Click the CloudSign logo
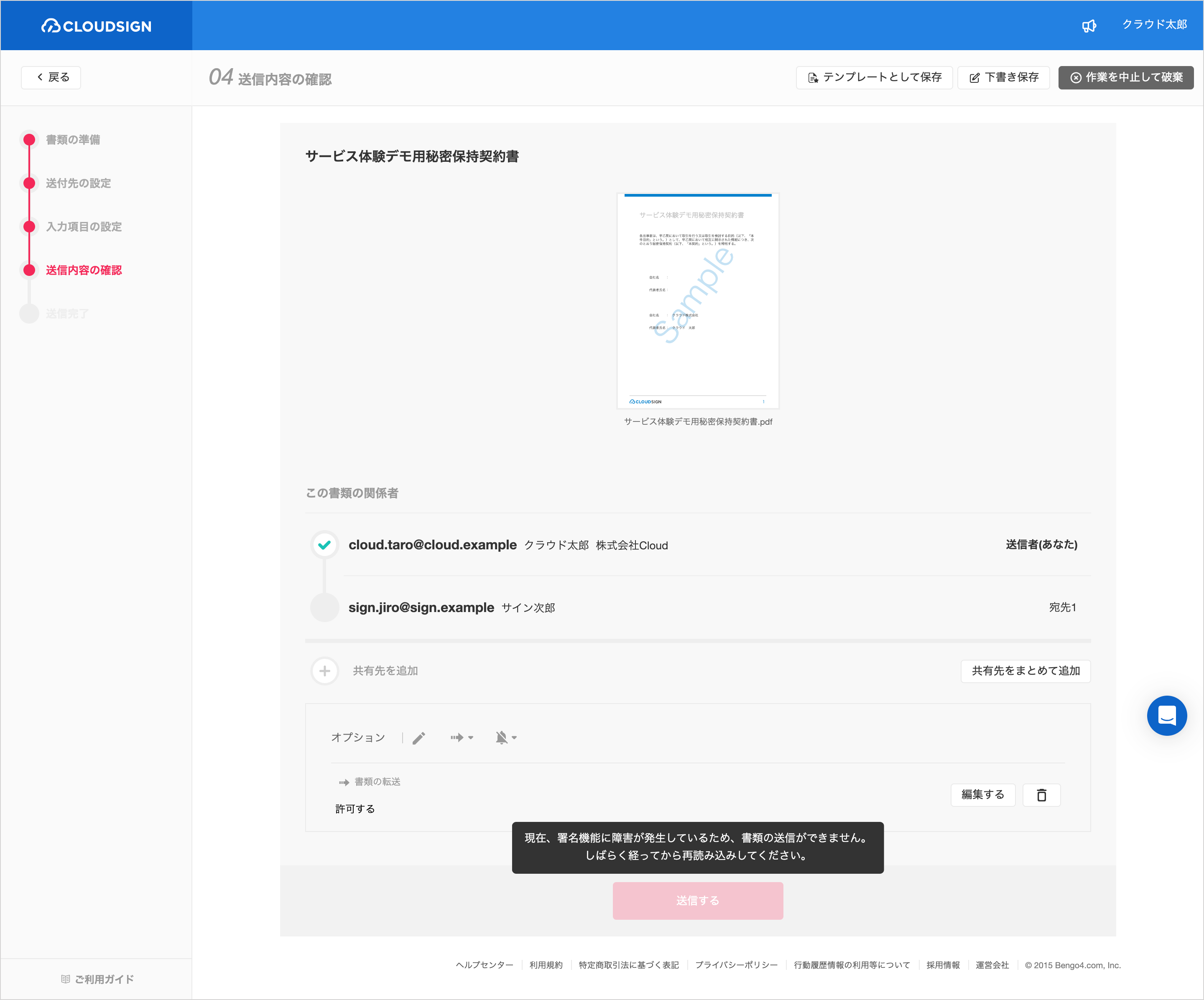 point(96,26)
